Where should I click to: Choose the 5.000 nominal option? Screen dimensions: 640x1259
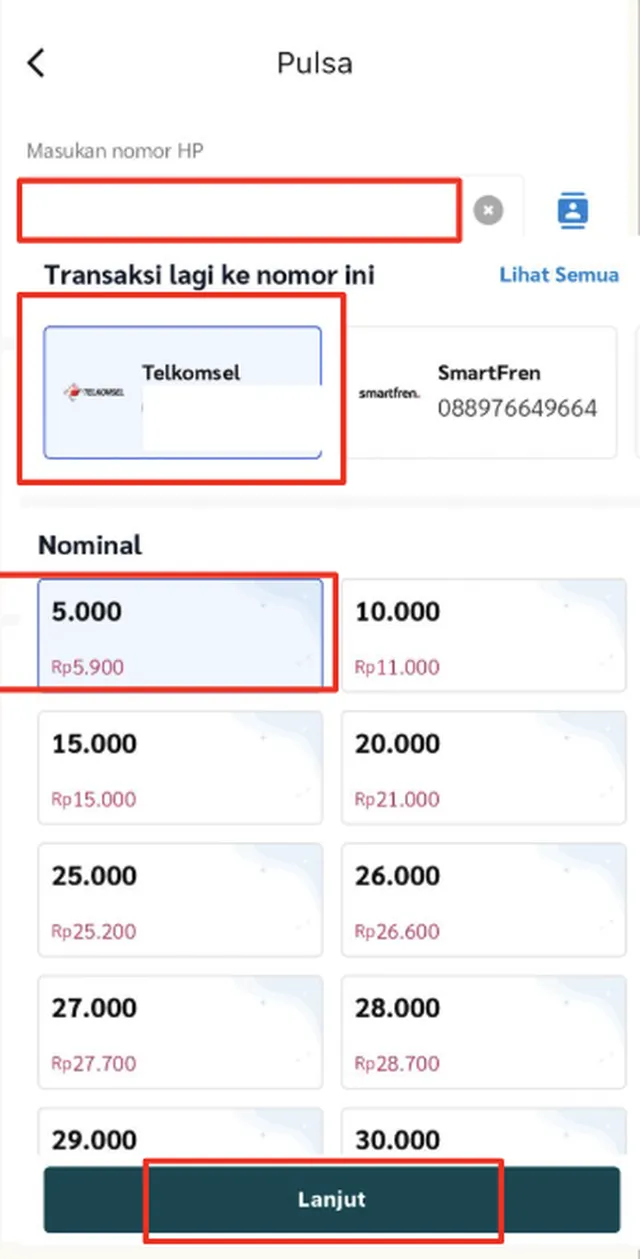[181, 635]
